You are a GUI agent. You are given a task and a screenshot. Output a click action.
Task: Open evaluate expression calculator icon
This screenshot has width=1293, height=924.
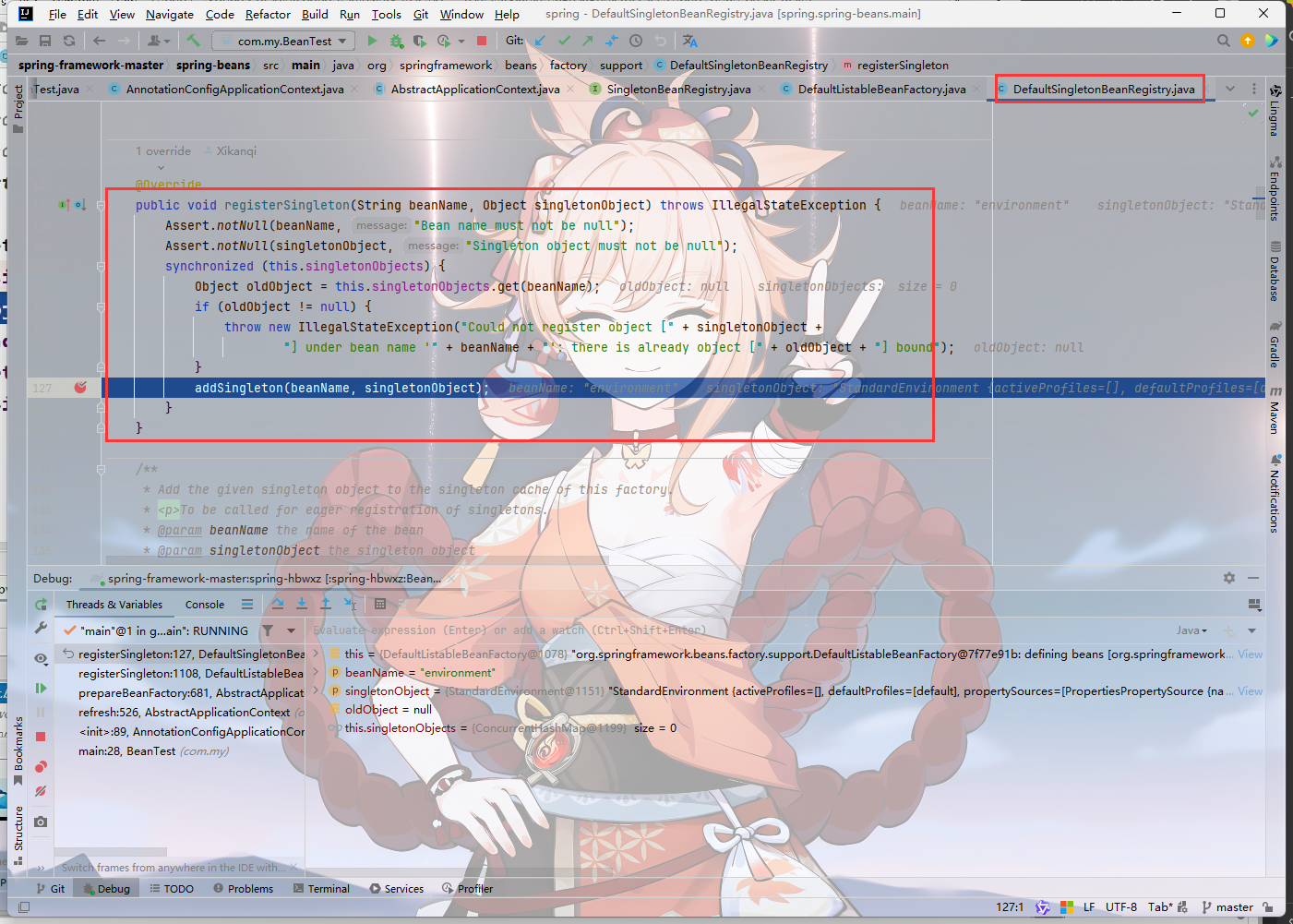point(380,604)
